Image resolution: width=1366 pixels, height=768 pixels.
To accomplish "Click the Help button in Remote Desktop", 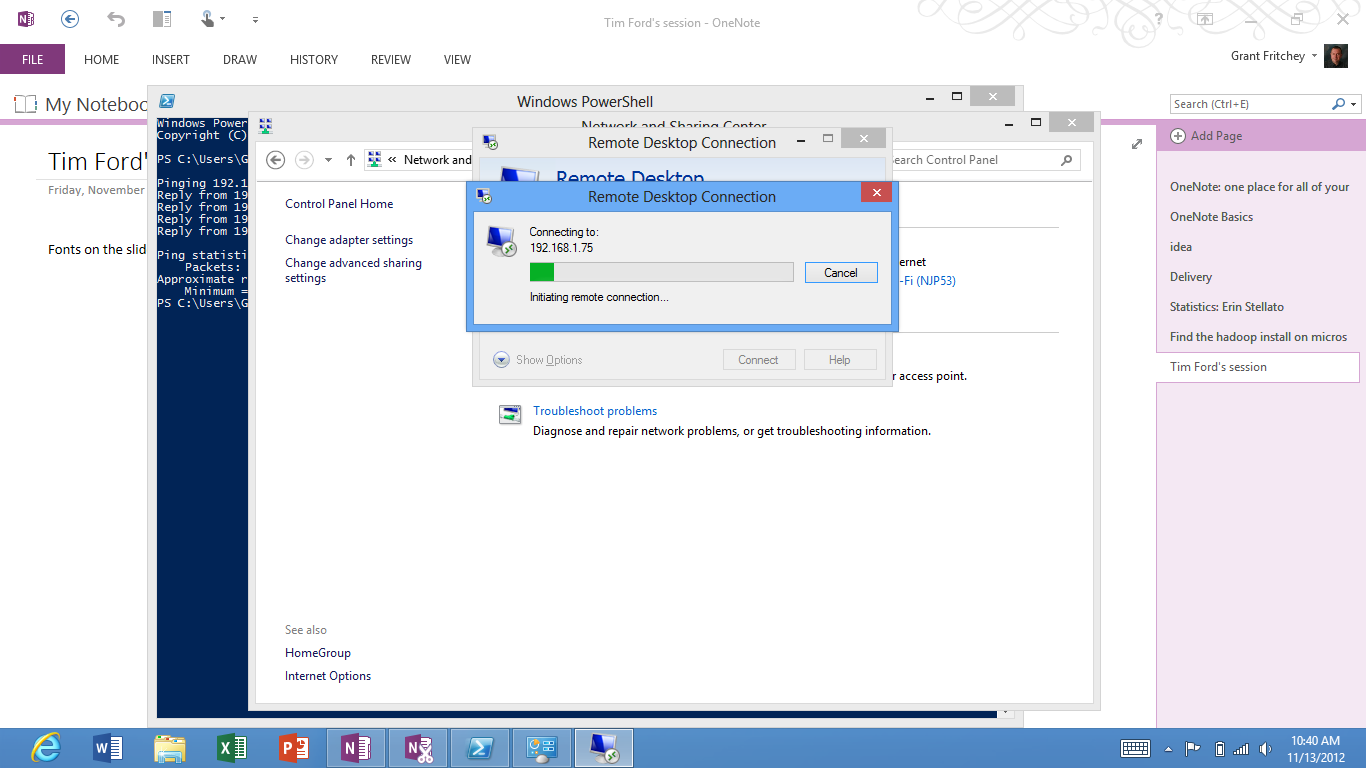I will 840,360.
